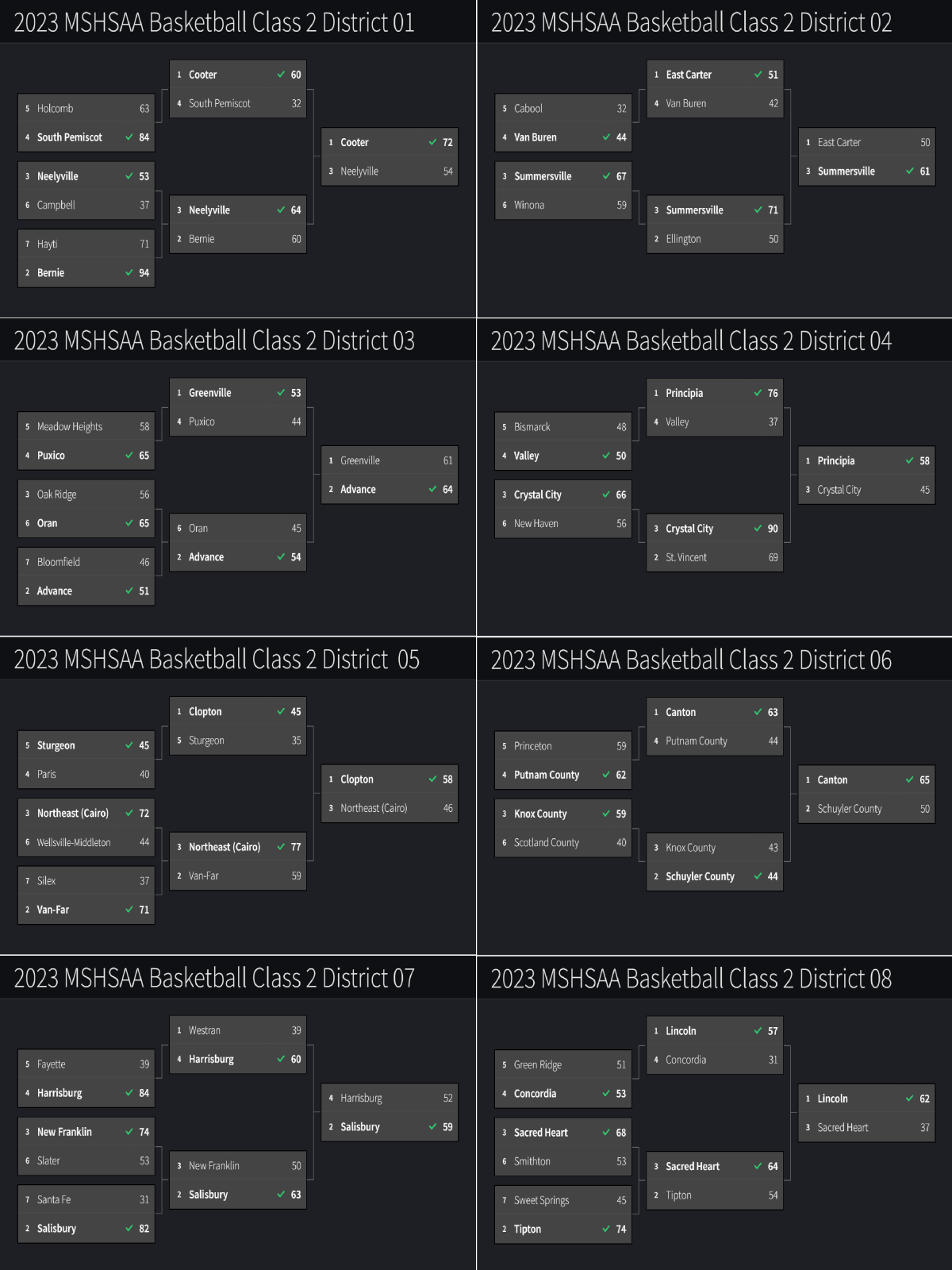Click the checkmark next to Summersville's 61 score
The width and height of the screenshot is (952, 1270).
pyautogui.click(x=910, y=171)
